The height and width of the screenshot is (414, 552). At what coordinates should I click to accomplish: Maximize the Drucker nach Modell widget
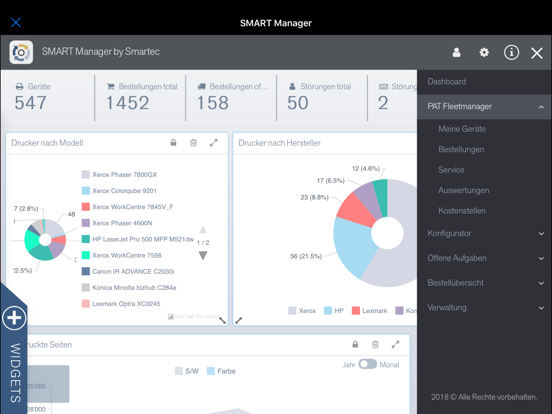214,143
